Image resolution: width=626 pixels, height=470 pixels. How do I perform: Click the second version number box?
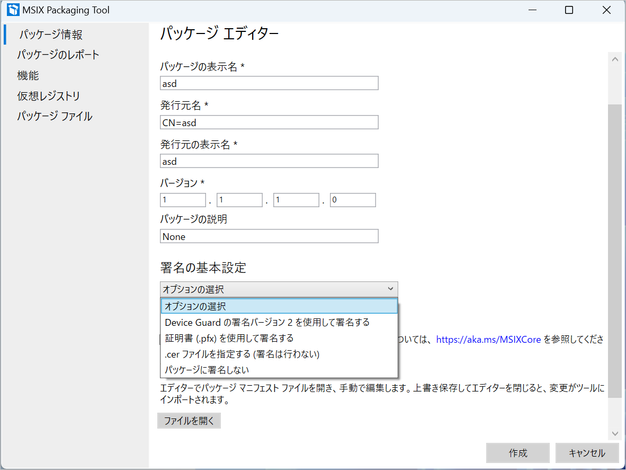240,200
